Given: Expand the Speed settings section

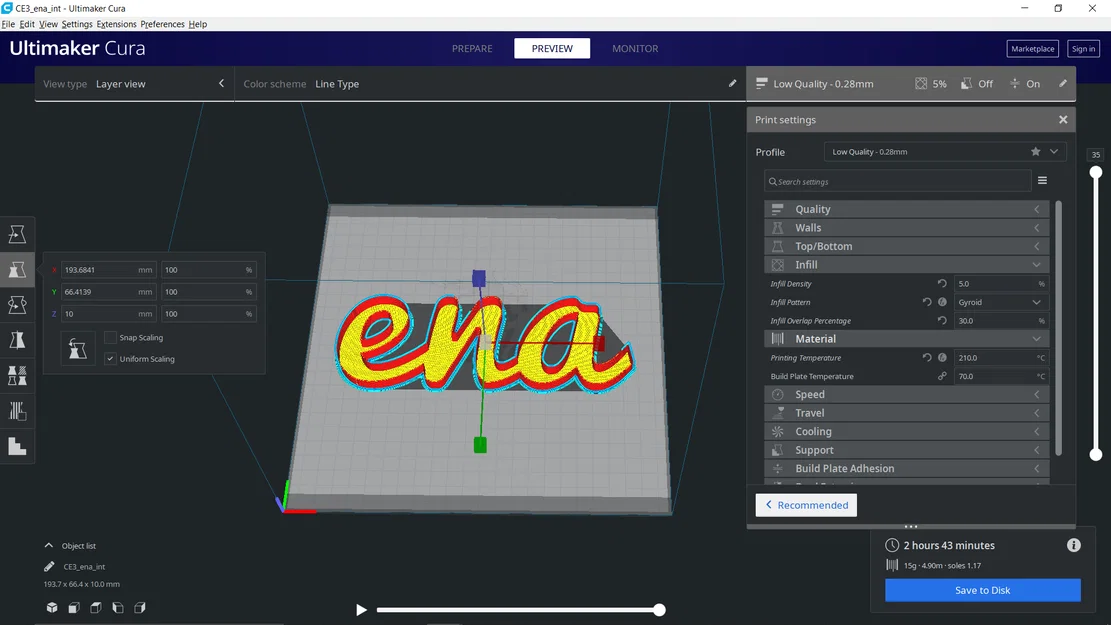Looking at the screenshot, I should tap(906, 394).
